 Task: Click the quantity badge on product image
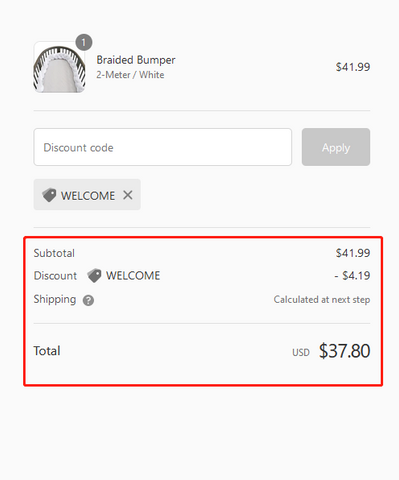(84, 42)
